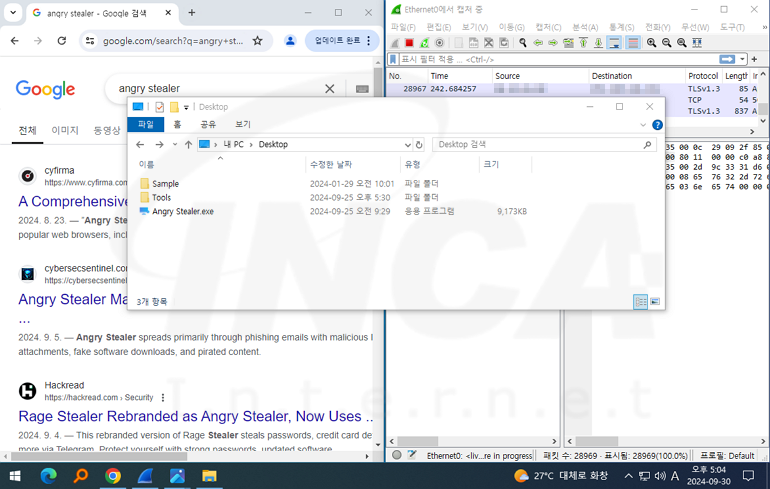Switch Explorer to large icons view
The height and width of the screenshot is (489, 770).
pos(655,301)
